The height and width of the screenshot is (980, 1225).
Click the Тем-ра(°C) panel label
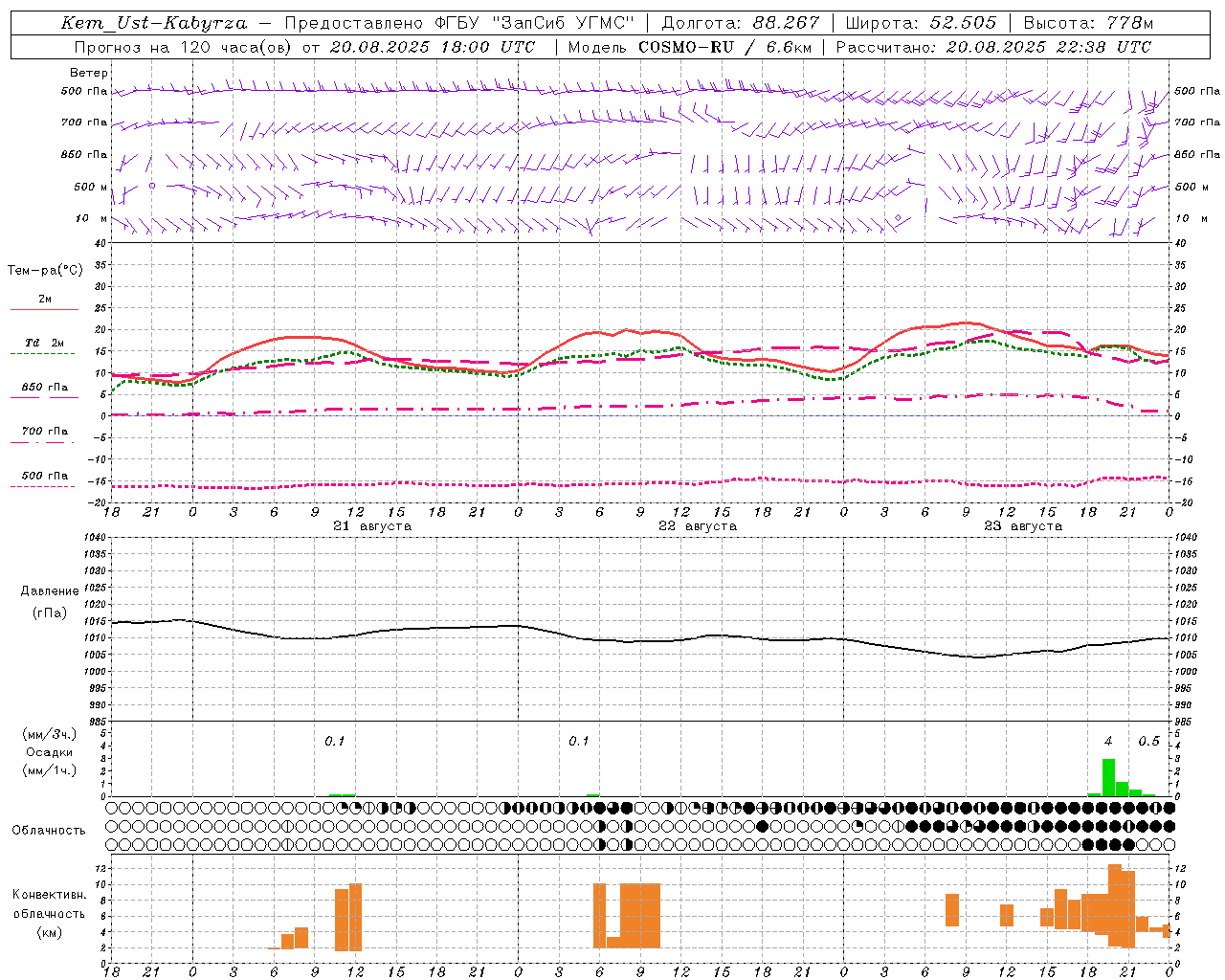click(x=45, y=270)
